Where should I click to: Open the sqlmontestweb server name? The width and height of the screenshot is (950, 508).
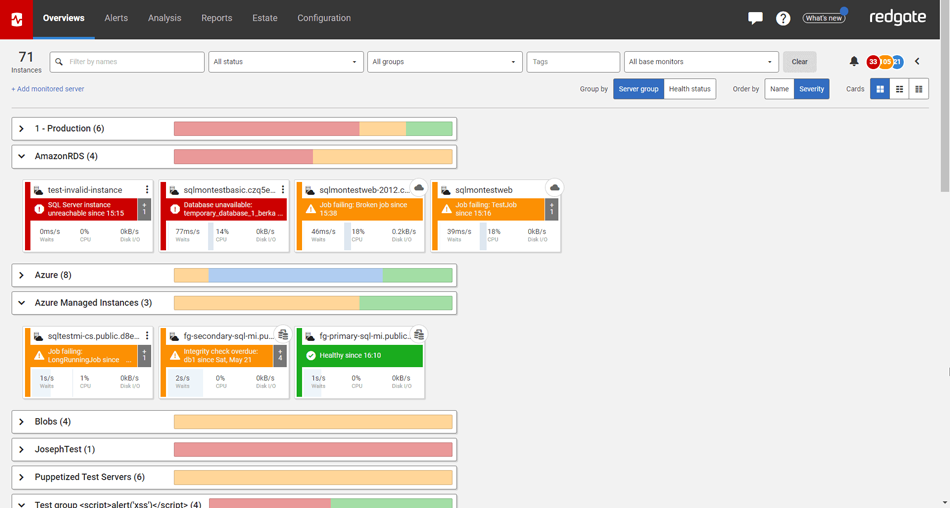(484, 190)
